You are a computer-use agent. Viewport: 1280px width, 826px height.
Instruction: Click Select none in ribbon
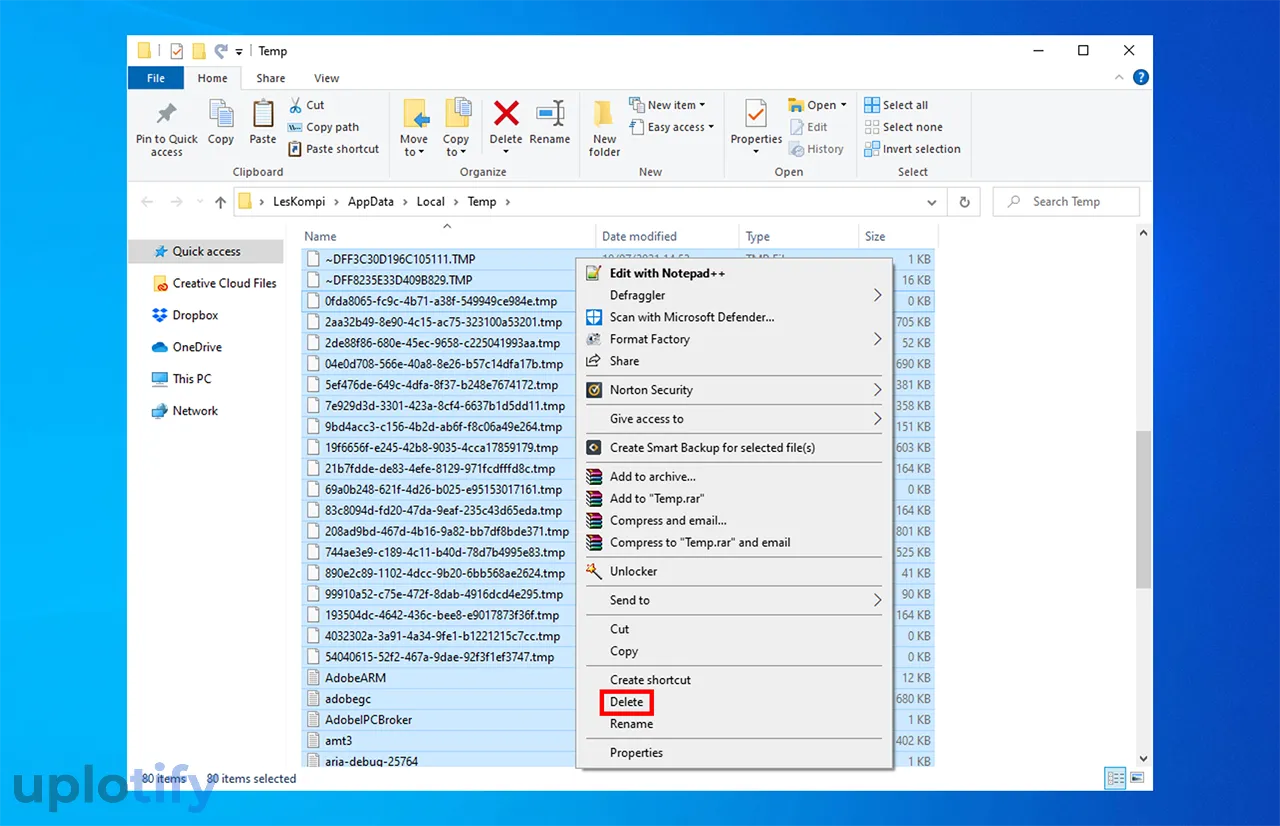pyautogui.click(x=903, y=127)
